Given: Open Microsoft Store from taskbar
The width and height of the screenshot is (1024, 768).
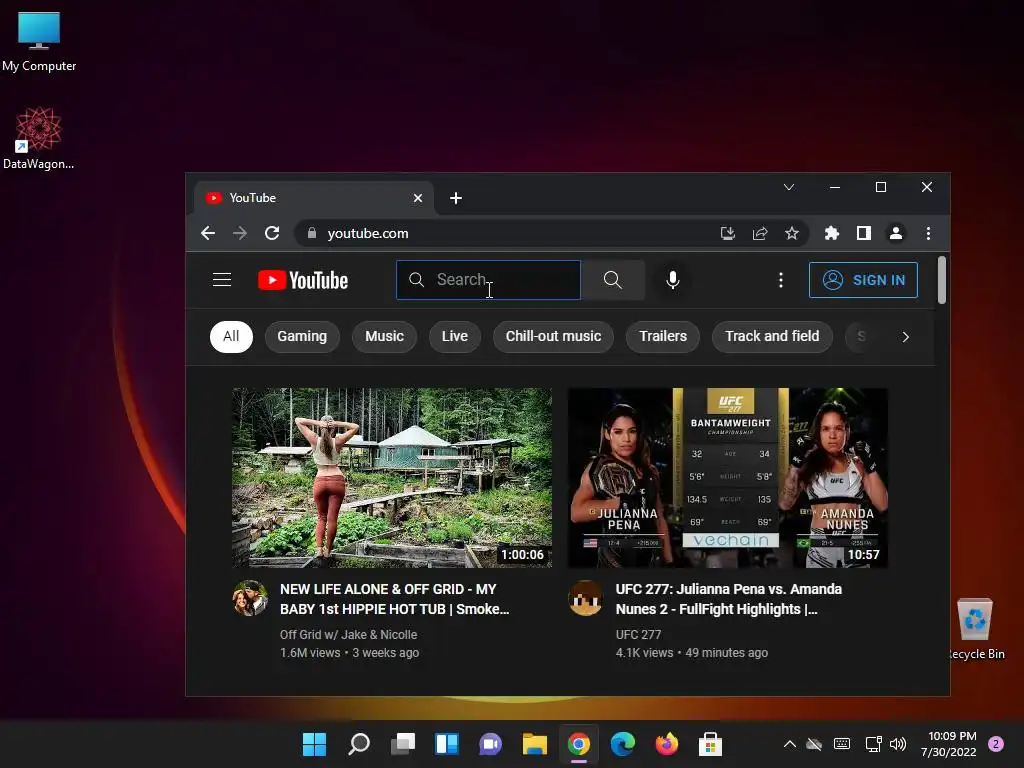Looking at the screenshot, I should coord(710,744).
